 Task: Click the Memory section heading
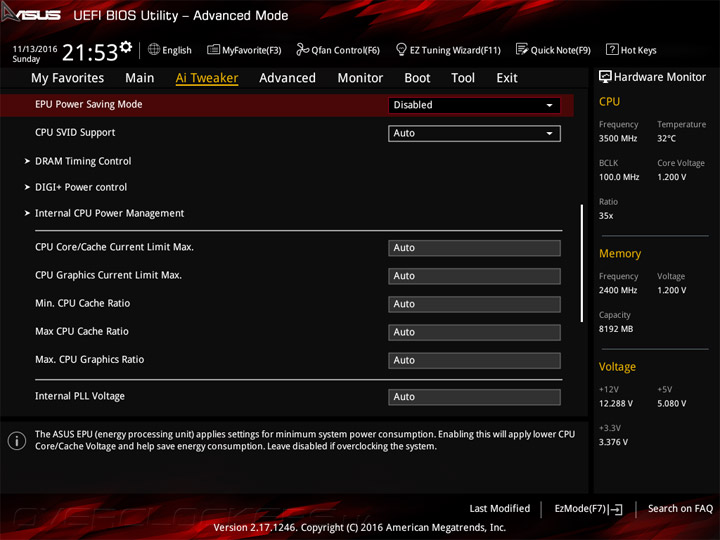tap(620, 254)
